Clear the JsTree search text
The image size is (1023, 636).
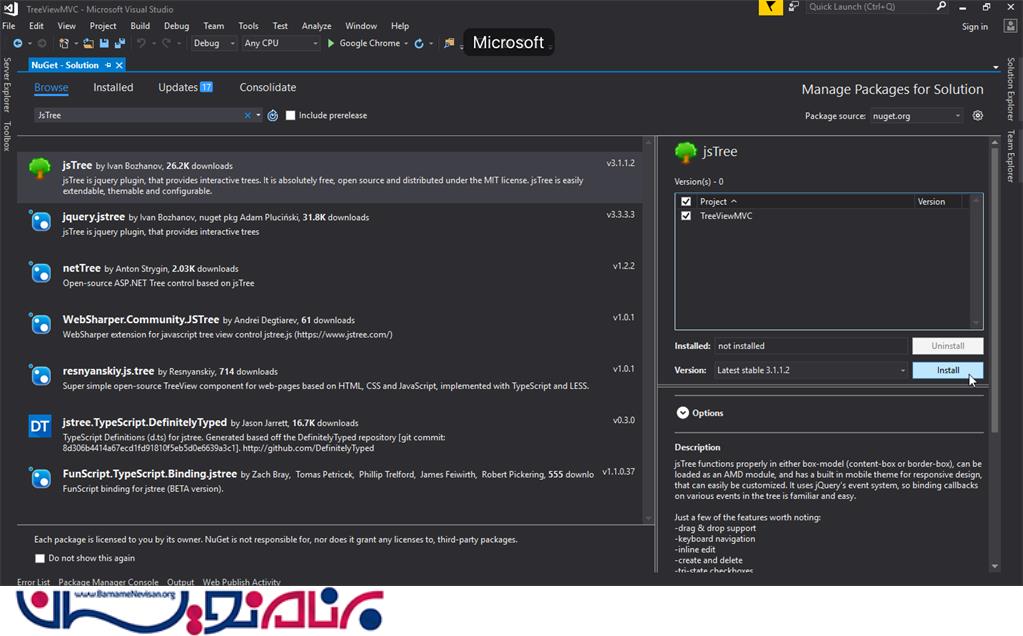pos(247,115)
